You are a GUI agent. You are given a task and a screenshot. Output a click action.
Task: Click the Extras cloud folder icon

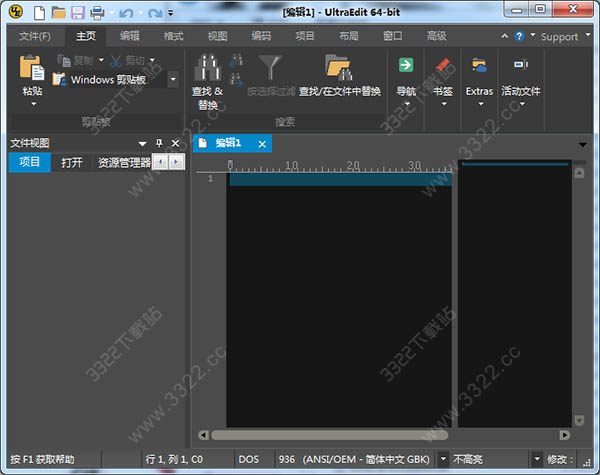click(x=479, y=65)
